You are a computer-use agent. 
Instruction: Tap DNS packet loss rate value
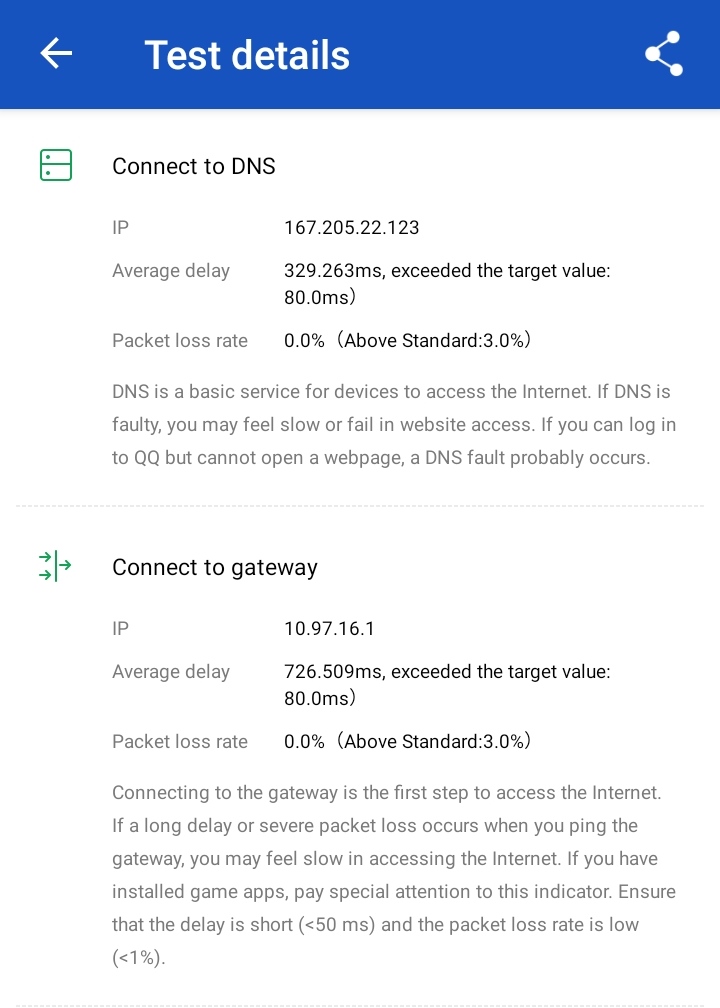(x=407, y=341)
